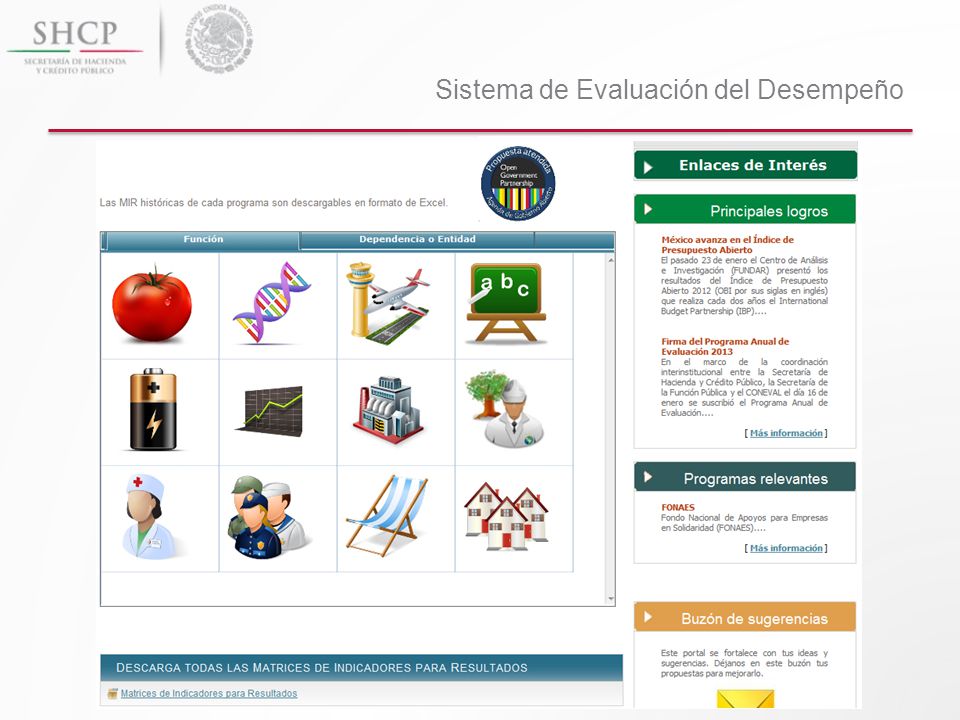This screenshot has width=960, height=720.
Task: Open Firma del Programa Anual de Evaluación 2013
Action: (725, 347)
